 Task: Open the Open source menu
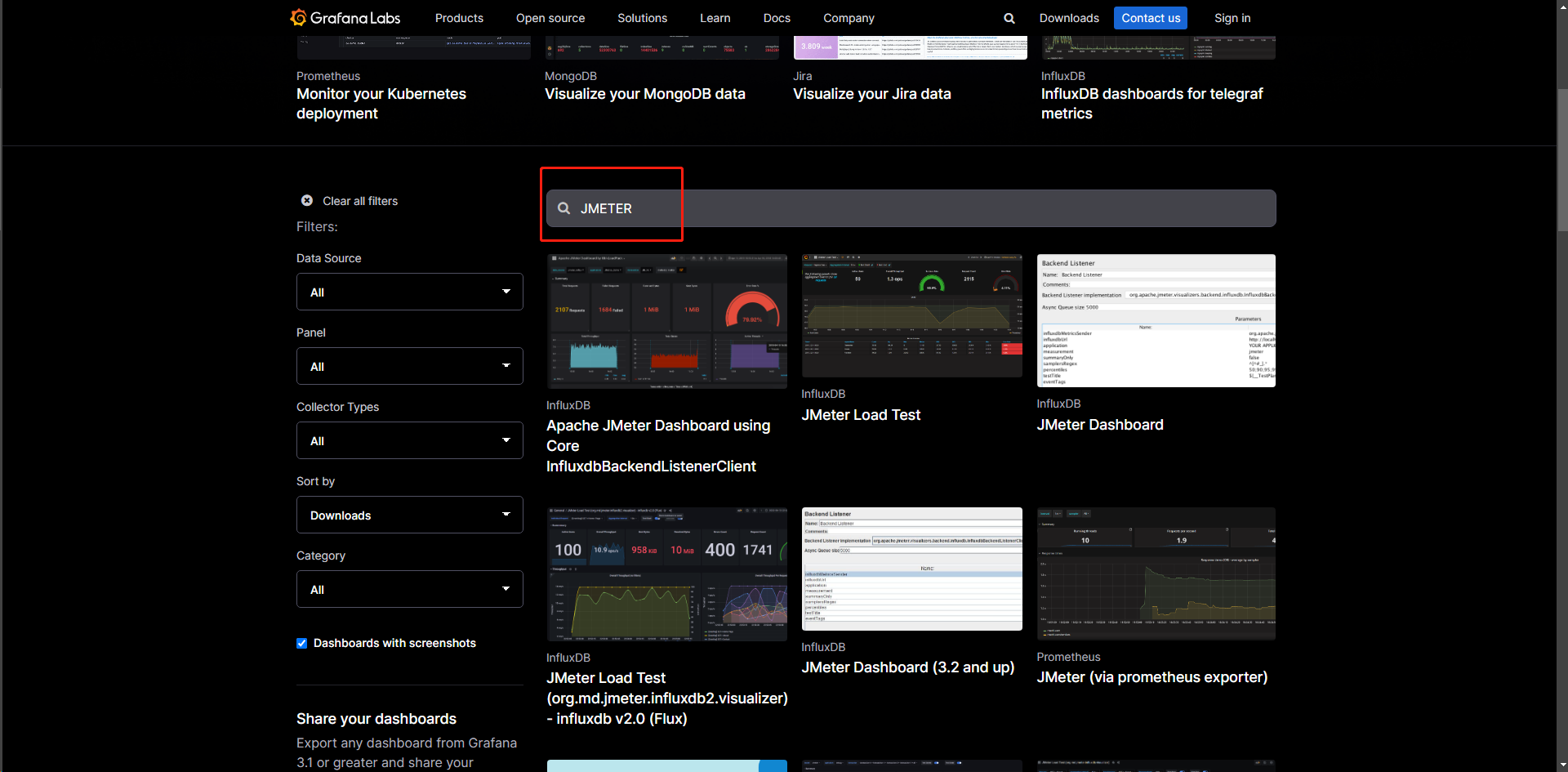pyautogui.click(x=550, y=18)
